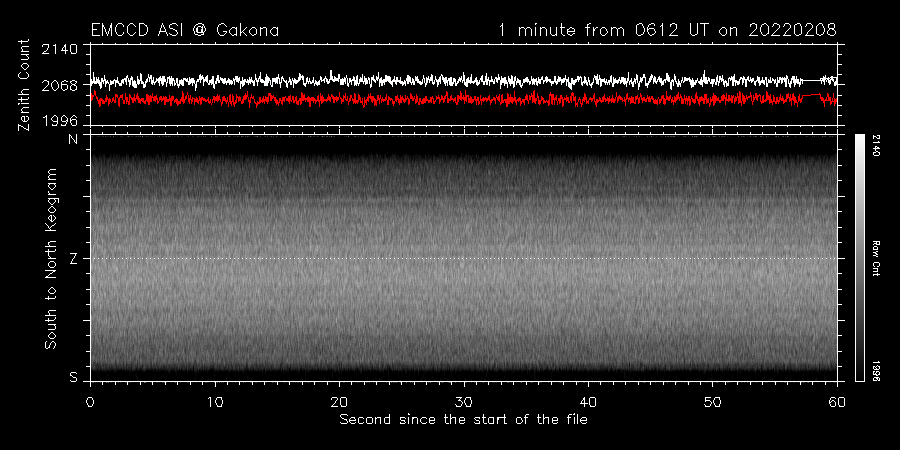Click the red zenith count trace
900x450 pixels.
pyautogui.click(x=464, y=99)
